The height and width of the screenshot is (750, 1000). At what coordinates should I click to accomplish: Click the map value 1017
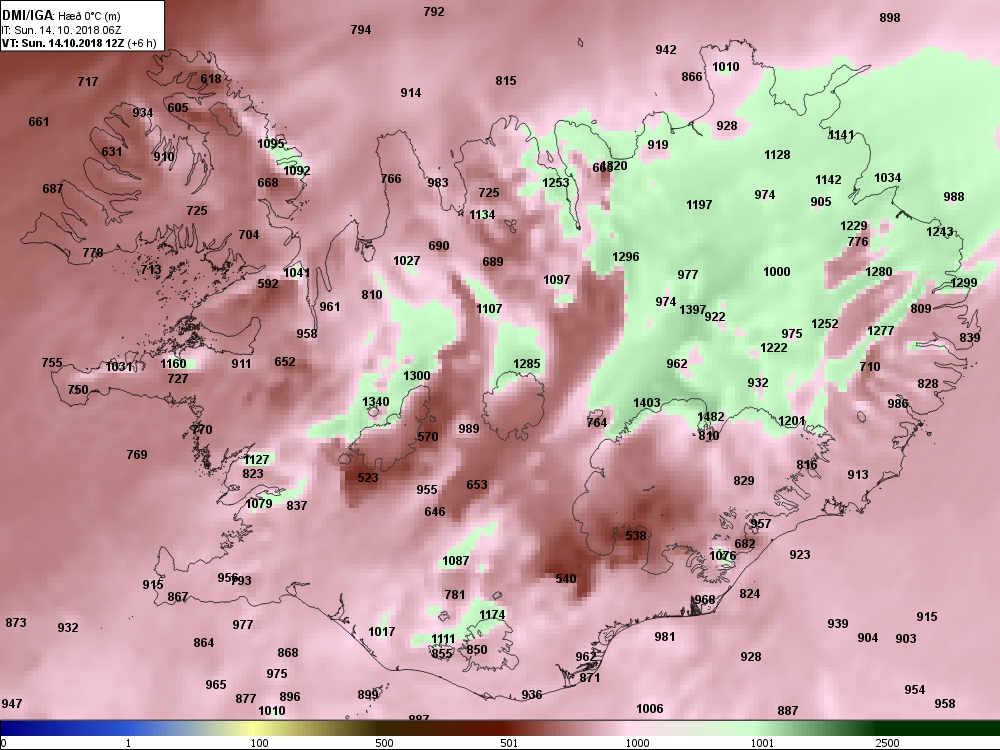(x=382, y=631)
